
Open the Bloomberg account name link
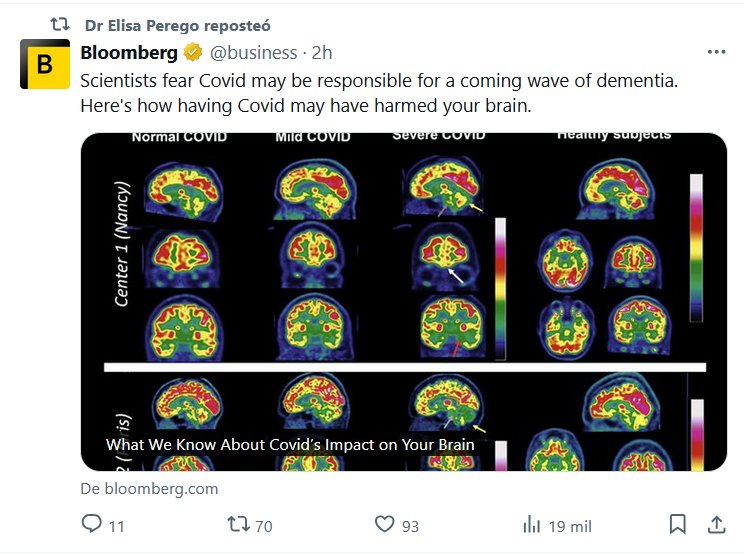coord(129,53)
